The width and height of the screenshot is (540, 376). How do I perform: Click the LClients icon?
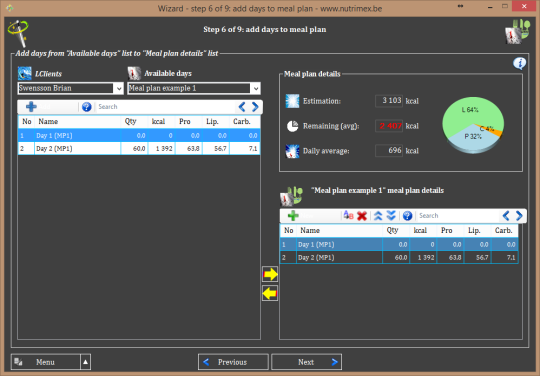24,73
